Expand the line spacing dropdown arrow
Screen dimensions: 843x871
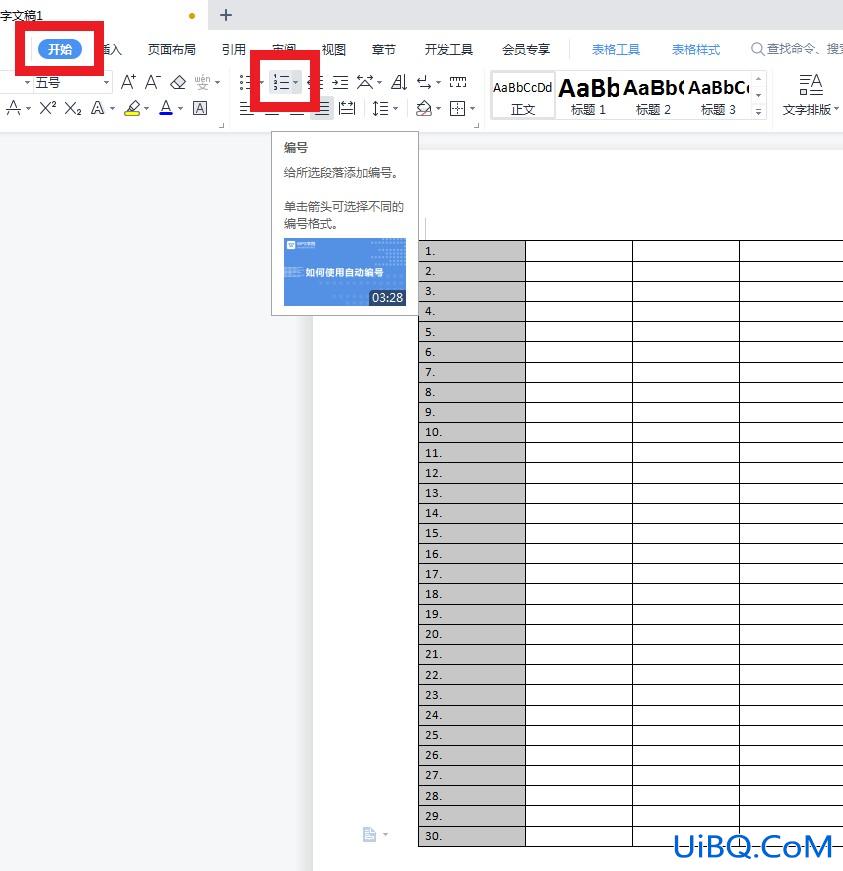395,108
